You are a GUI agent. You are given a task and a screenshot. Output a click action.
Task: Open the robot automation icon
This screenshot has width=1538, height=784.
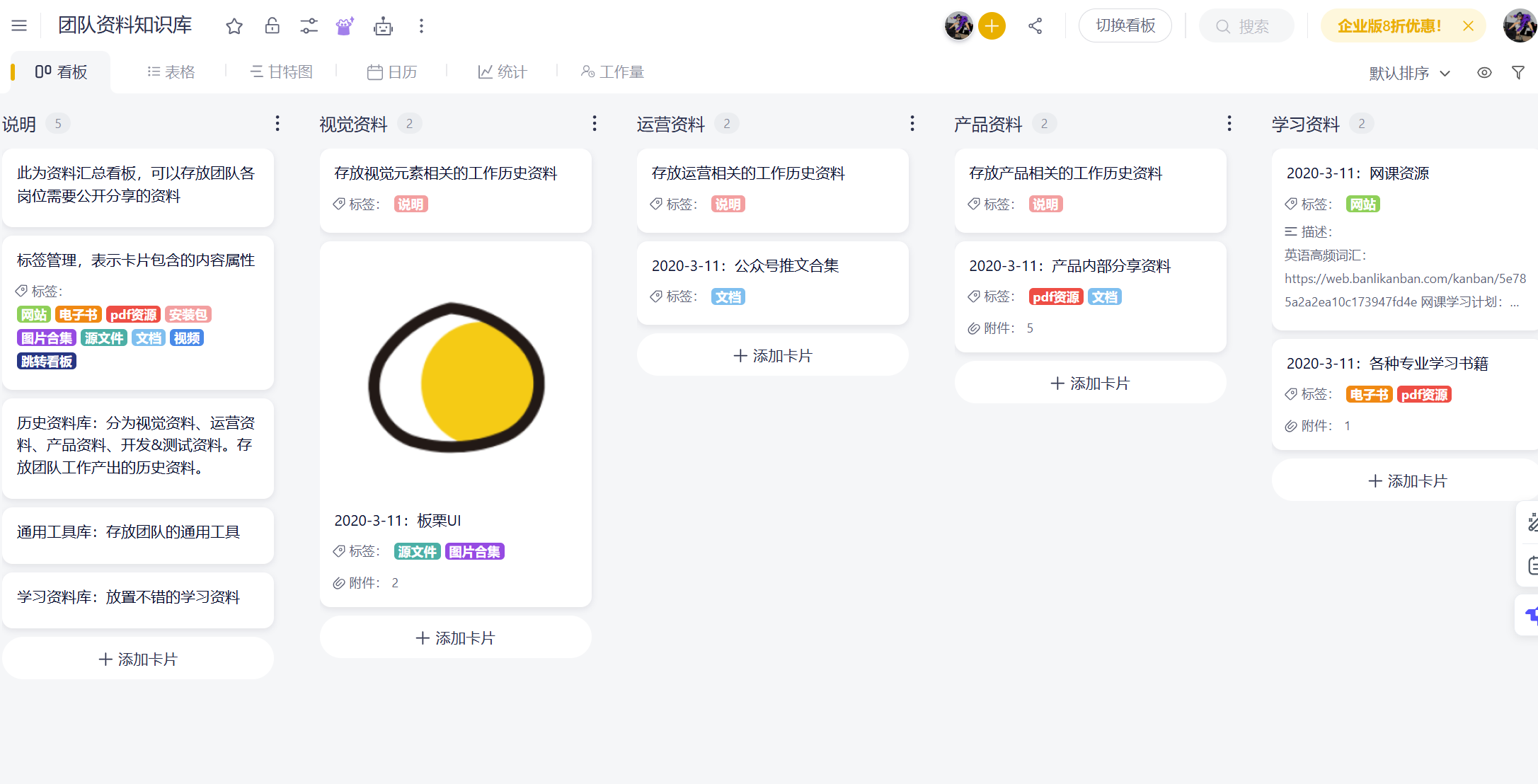tap(383, 26)
